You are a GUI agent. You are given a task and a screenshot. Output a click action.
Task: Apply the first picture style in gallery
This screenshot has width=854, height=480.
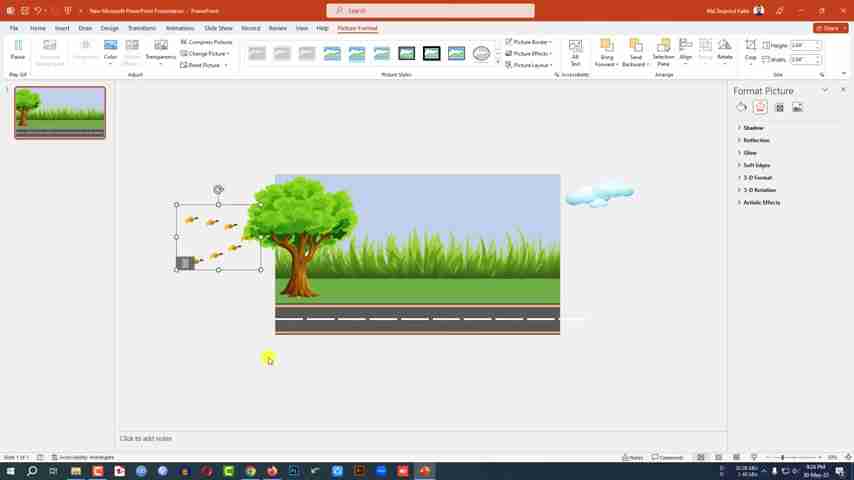(x=257, y=53)
